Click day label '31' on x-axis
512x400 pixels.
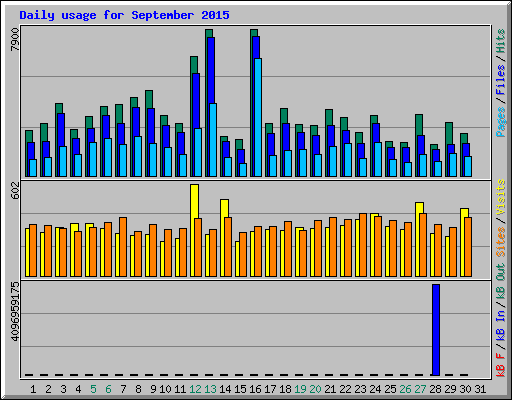click(480, 389)
